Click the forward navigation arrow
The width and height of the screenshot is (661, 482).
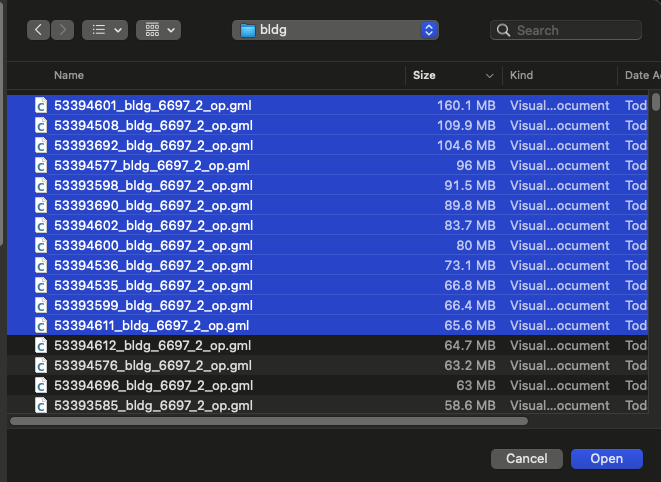62,30
